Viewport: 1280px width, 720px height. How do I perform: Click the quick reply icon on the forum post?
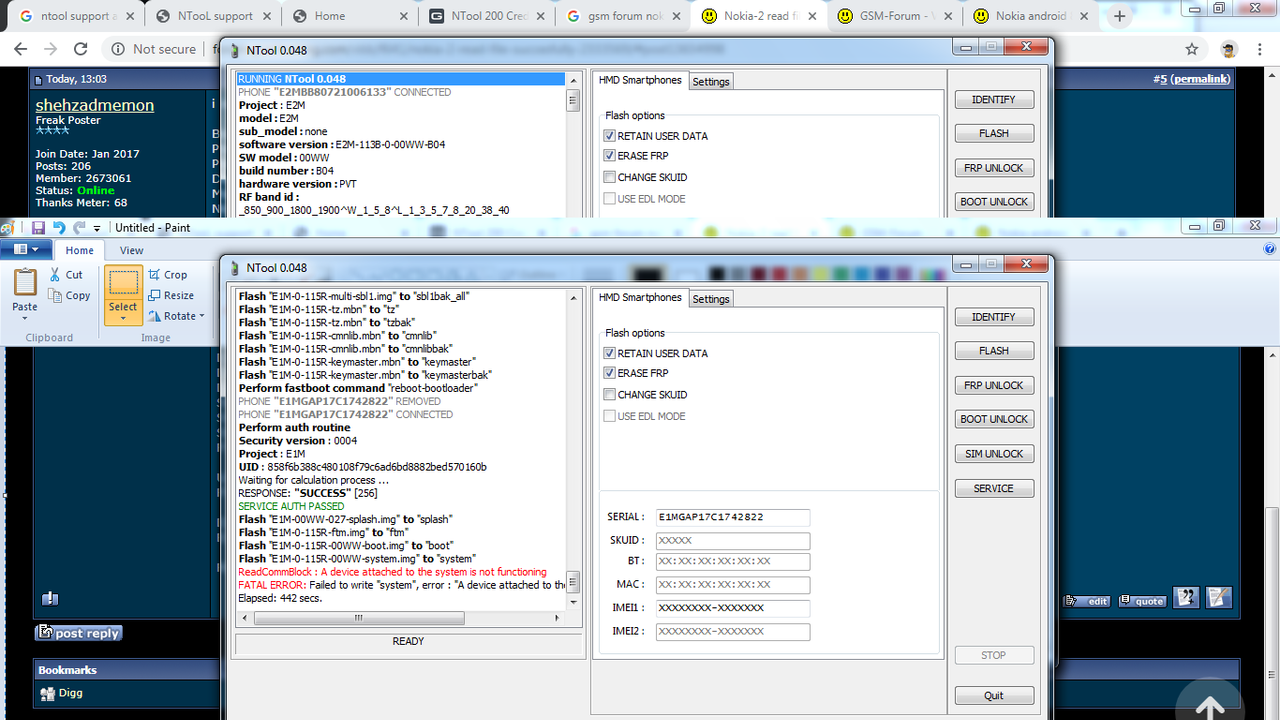coord(1218,597)
